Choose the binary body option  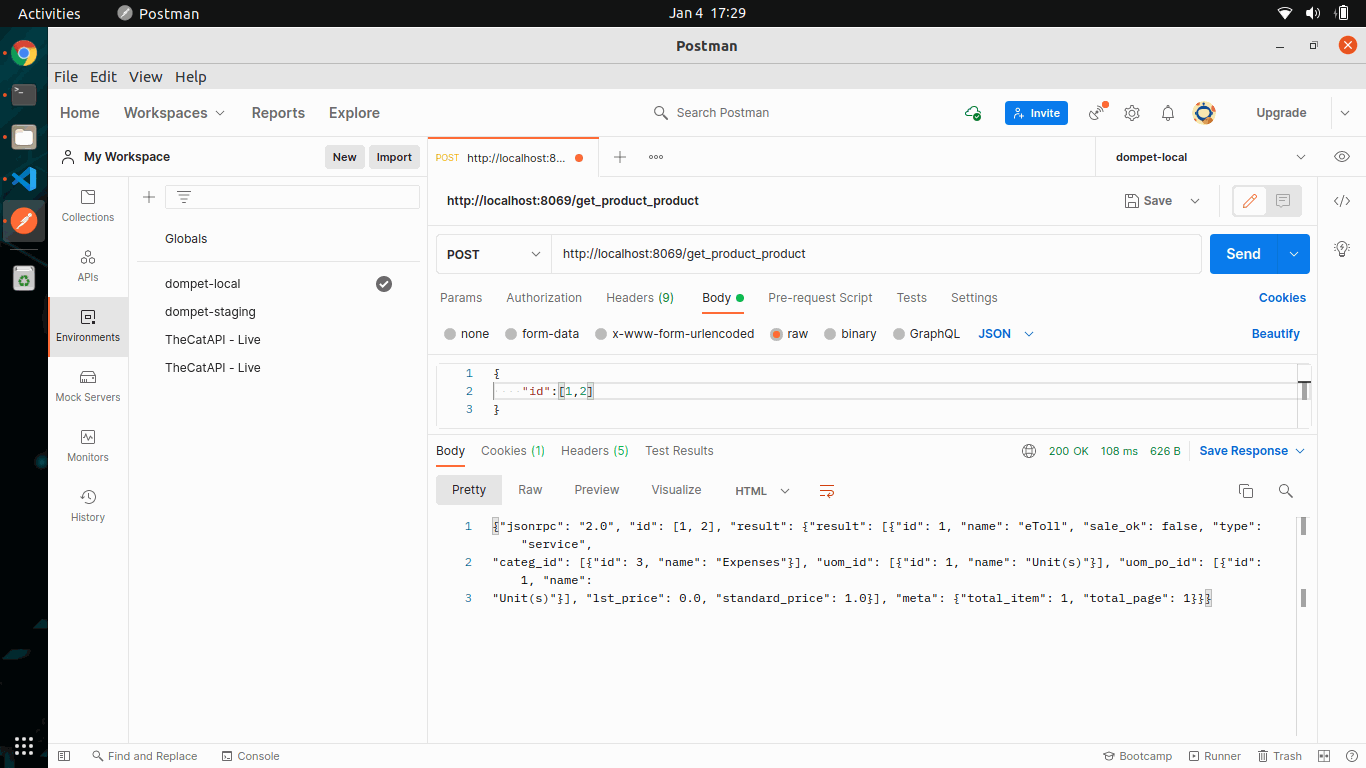[x=830, y=334]
